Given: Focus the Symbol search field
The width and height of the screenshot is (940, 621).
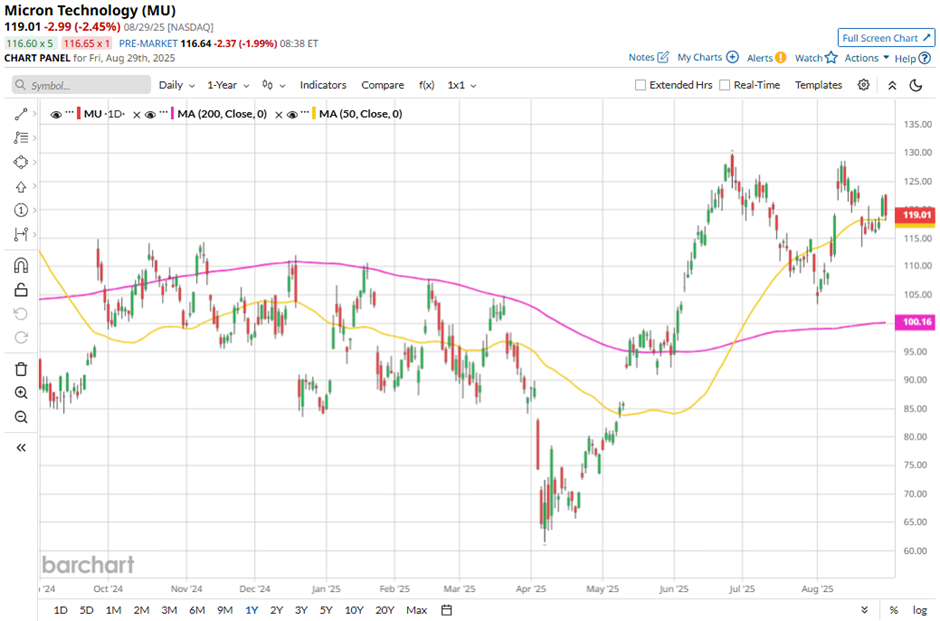Looking at the screenshot, I should (81, 85).
